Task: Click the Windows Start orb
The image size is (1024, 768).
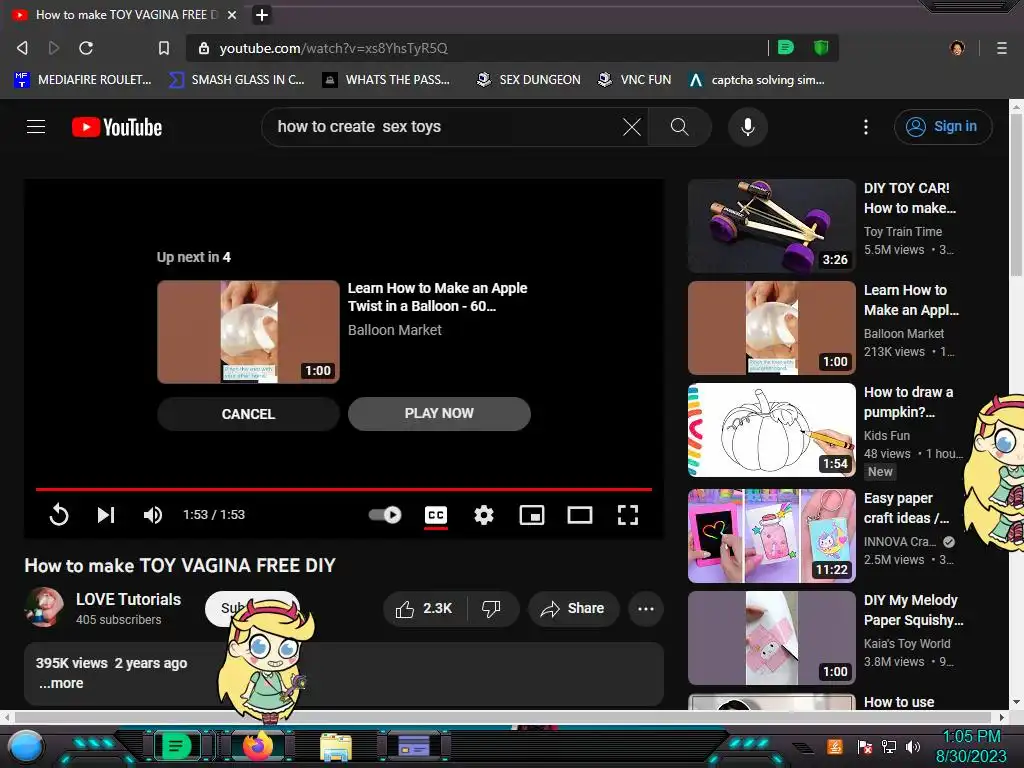Action: [26, 746]
